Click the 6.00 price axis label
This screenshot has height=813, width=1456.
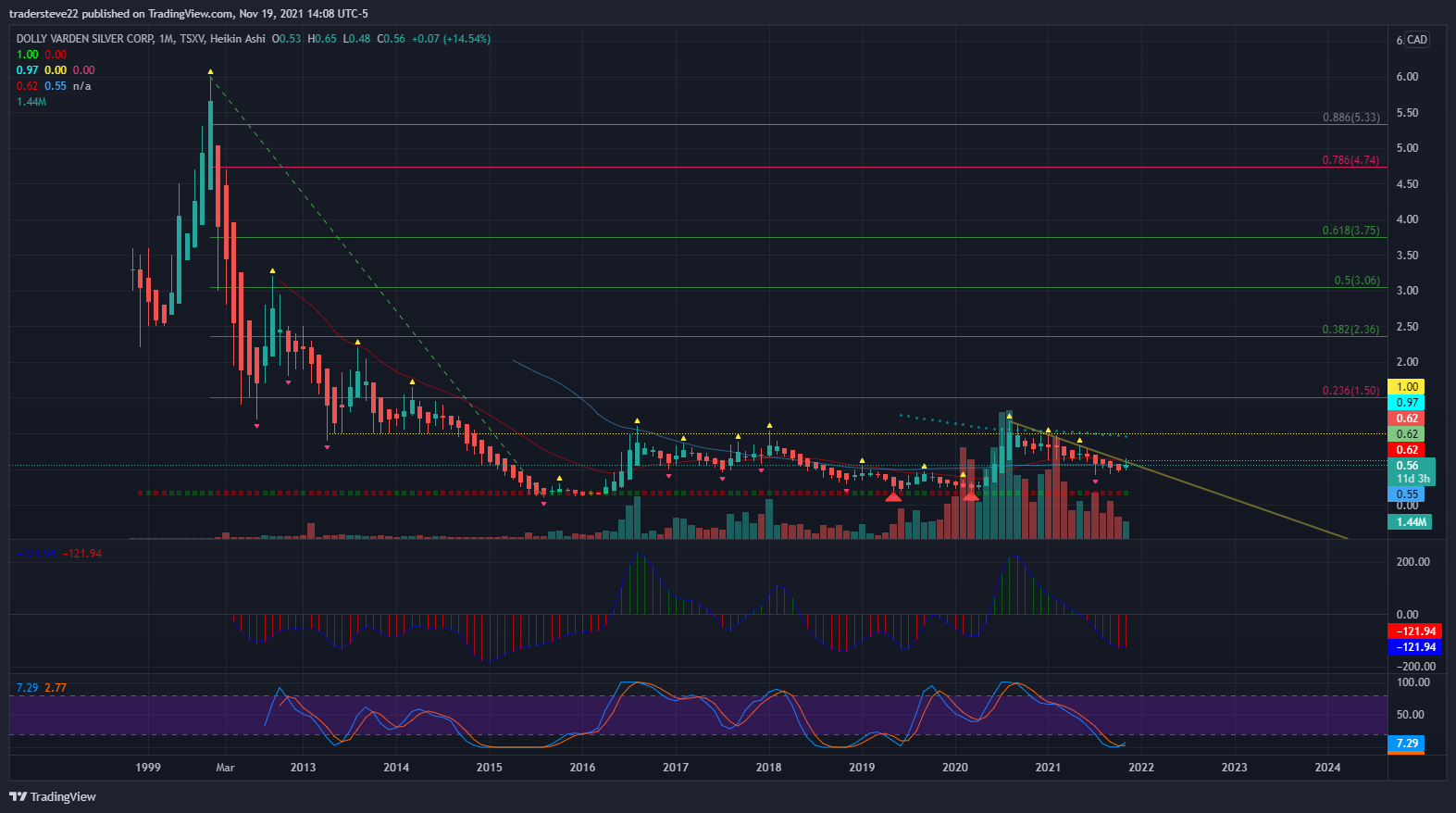(1407, 77)
